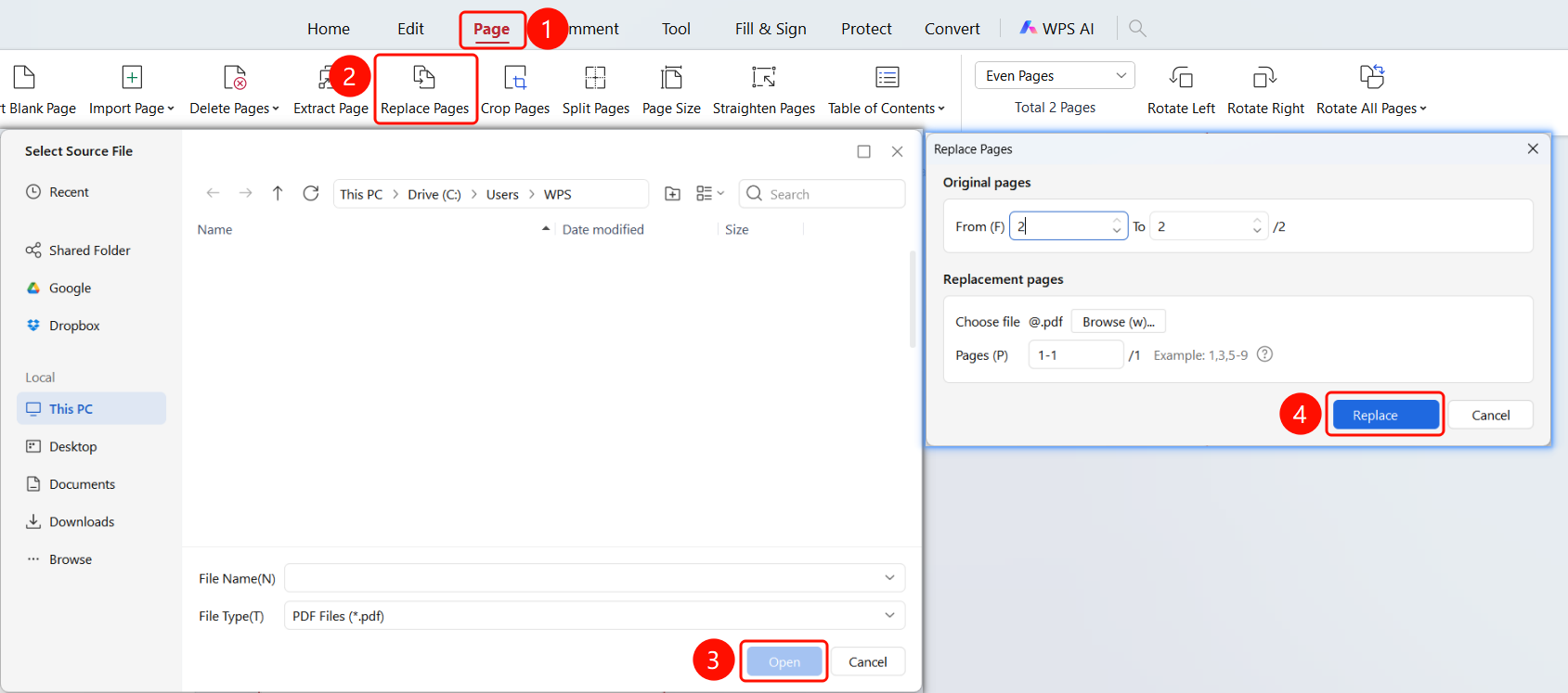Image resolution: width=1568 pixels, height=693 pixels.
Task: Click Rotate All Pages icon
Action: (1371, 77)
